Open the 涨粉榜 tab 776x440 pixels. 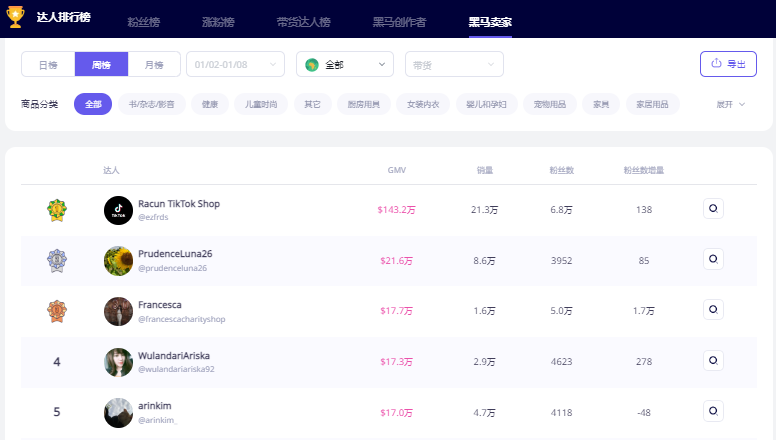click(x=218, y=22)
